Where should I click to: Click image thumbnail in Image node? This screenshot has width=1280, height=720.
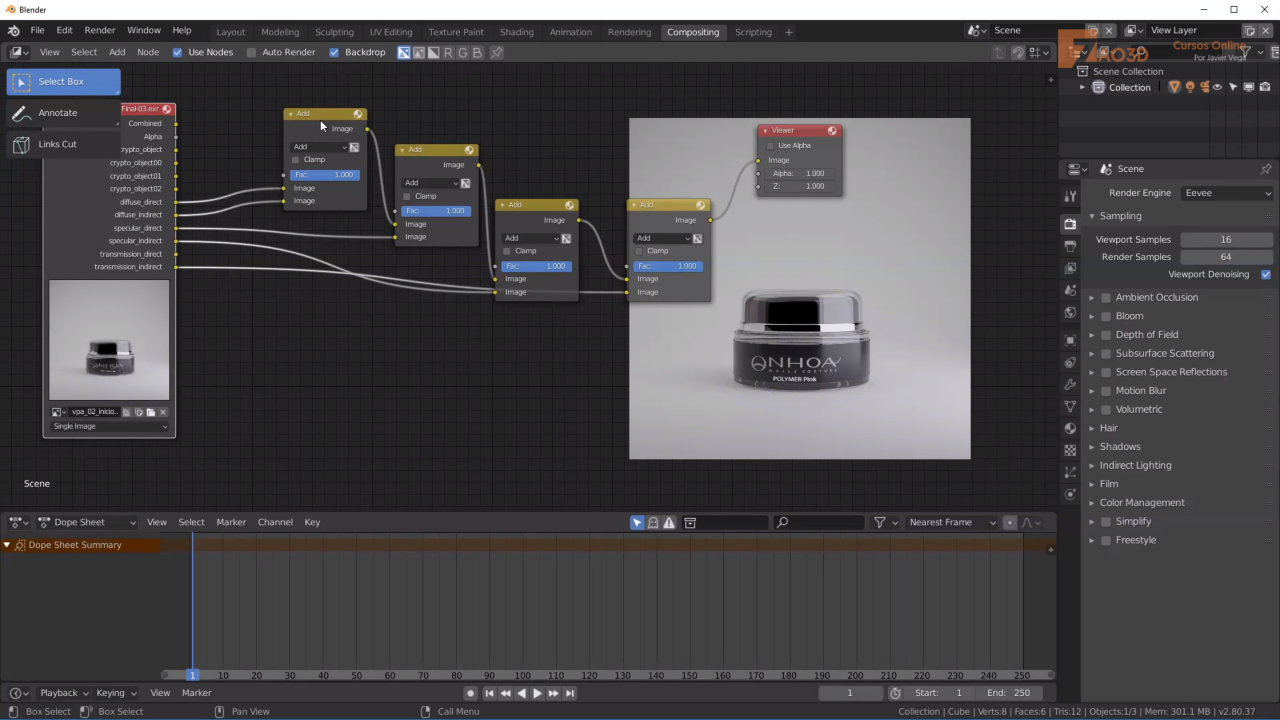tap(109, 340)
